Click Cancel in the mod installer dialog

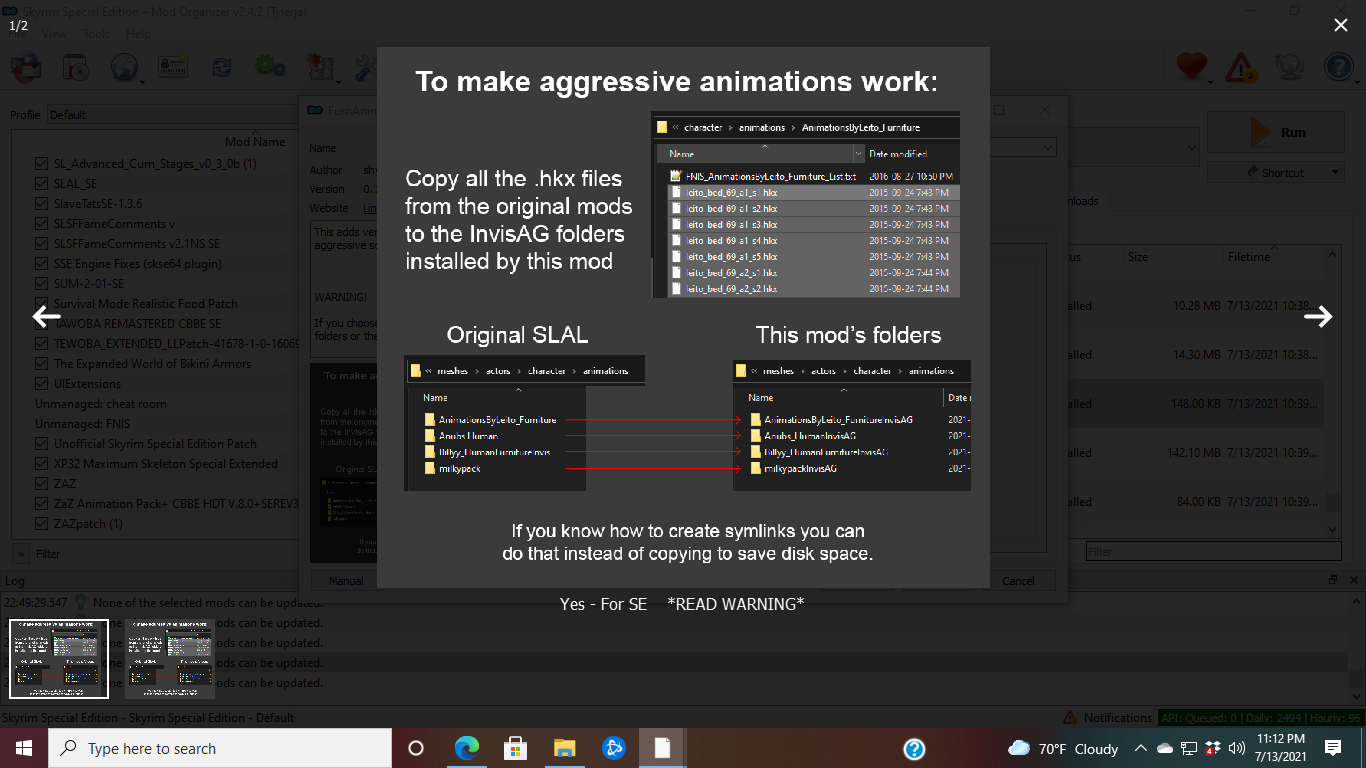coord(1018,581)
